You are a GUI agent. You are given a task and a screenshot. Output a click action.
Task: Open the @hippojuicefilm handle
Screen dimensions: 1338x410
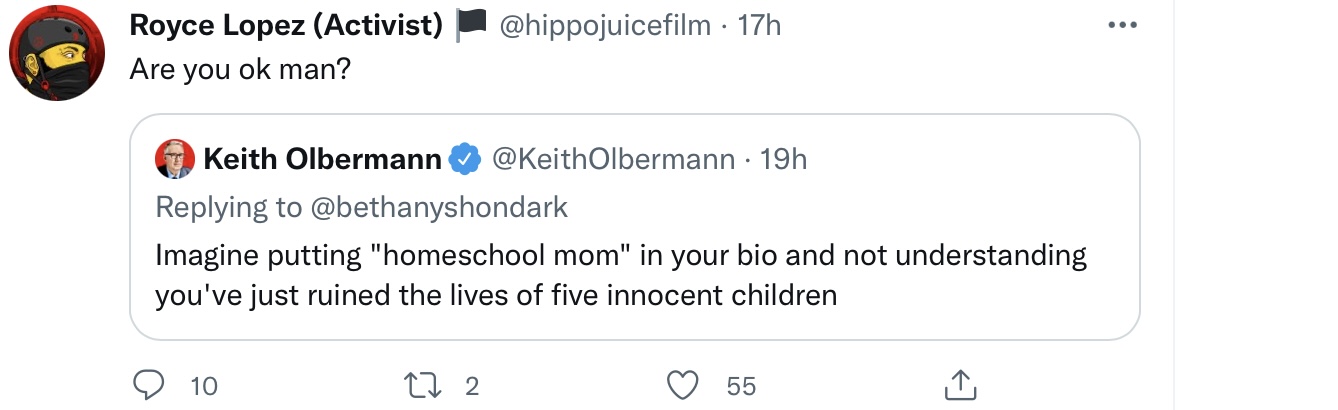click(x=604, y=27)
